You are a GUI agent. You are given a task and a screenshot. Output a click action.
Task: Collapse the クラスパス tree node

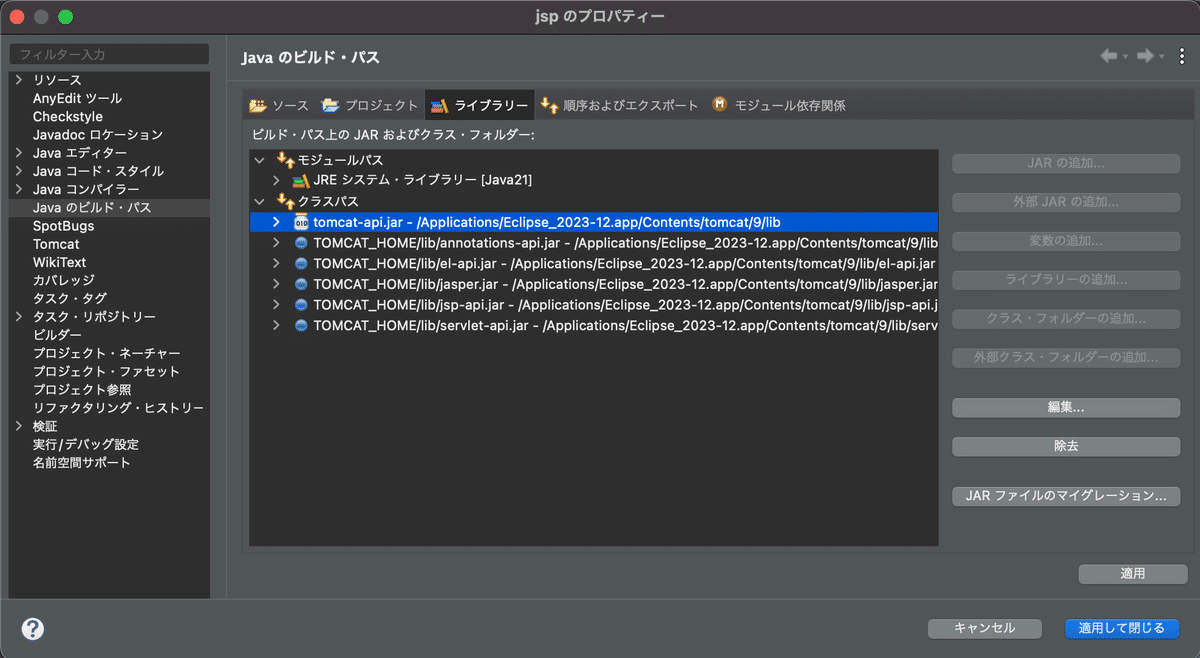click(258, 201)
